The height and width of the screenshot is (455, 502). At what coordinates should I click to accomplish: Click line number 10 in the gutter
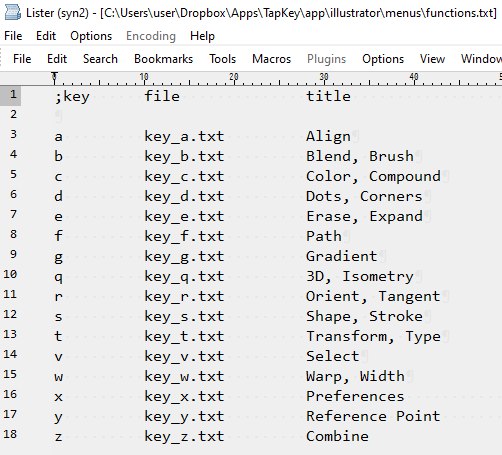tap(10, 274)
